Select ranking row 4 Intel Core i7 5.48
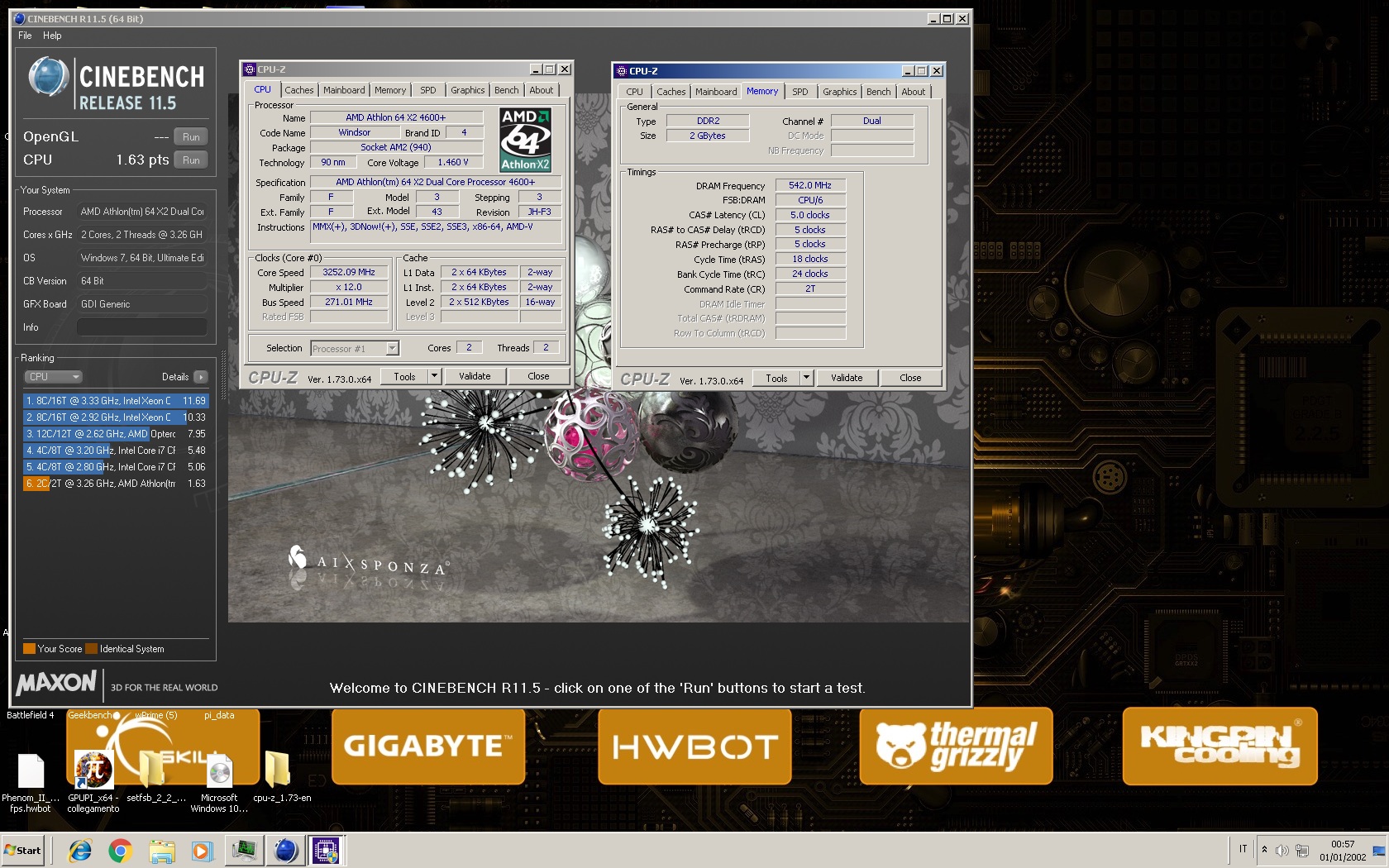 (x=116, y=451)
